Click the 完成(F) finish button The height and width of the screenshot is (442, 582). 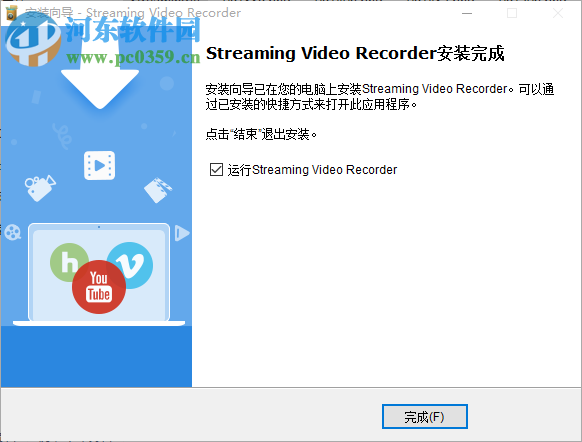pyautogui.click(x=425, y=416)
